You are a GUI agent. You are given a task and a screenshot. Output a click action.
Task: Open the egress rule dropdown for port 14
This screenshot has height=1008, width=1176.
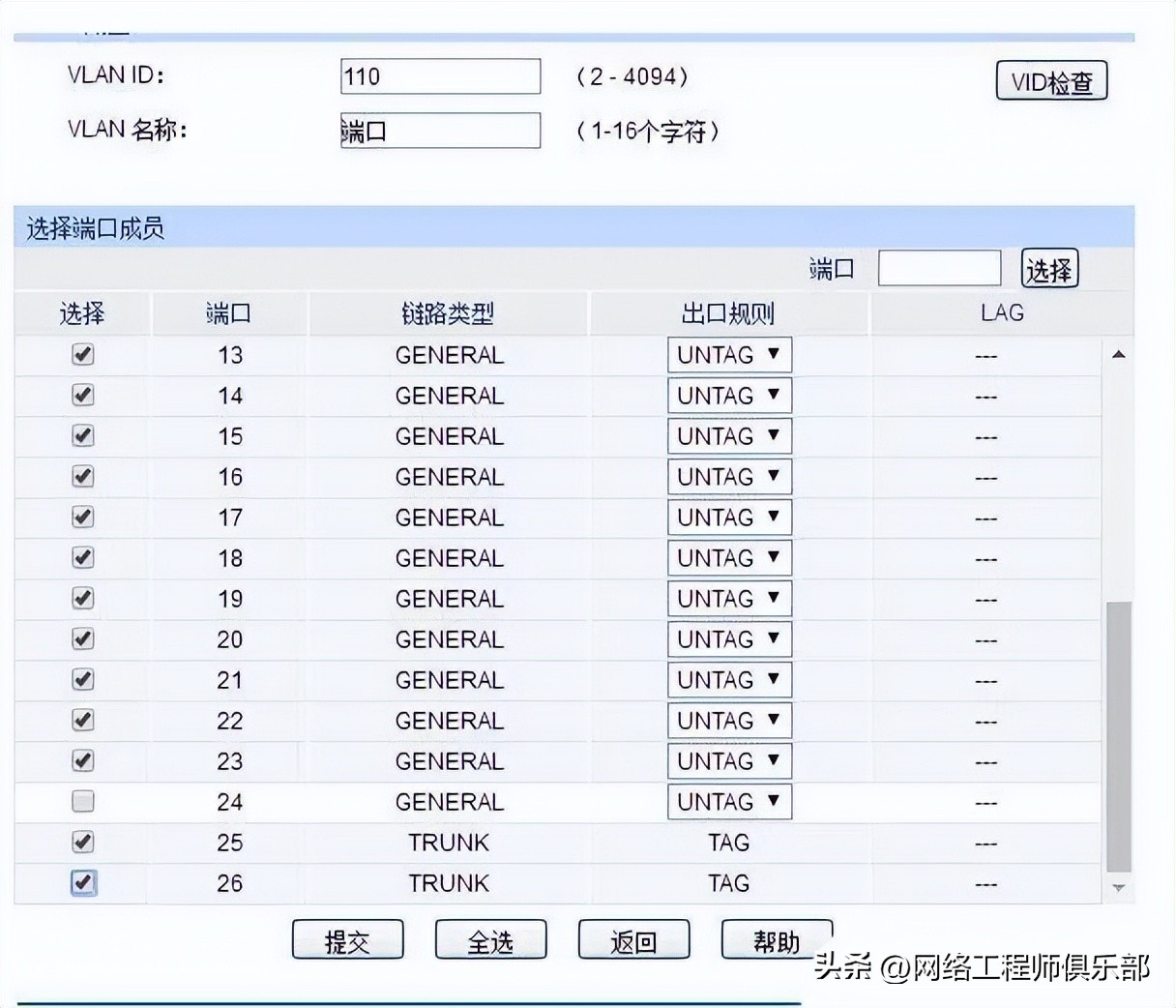[x=728, y=395]
